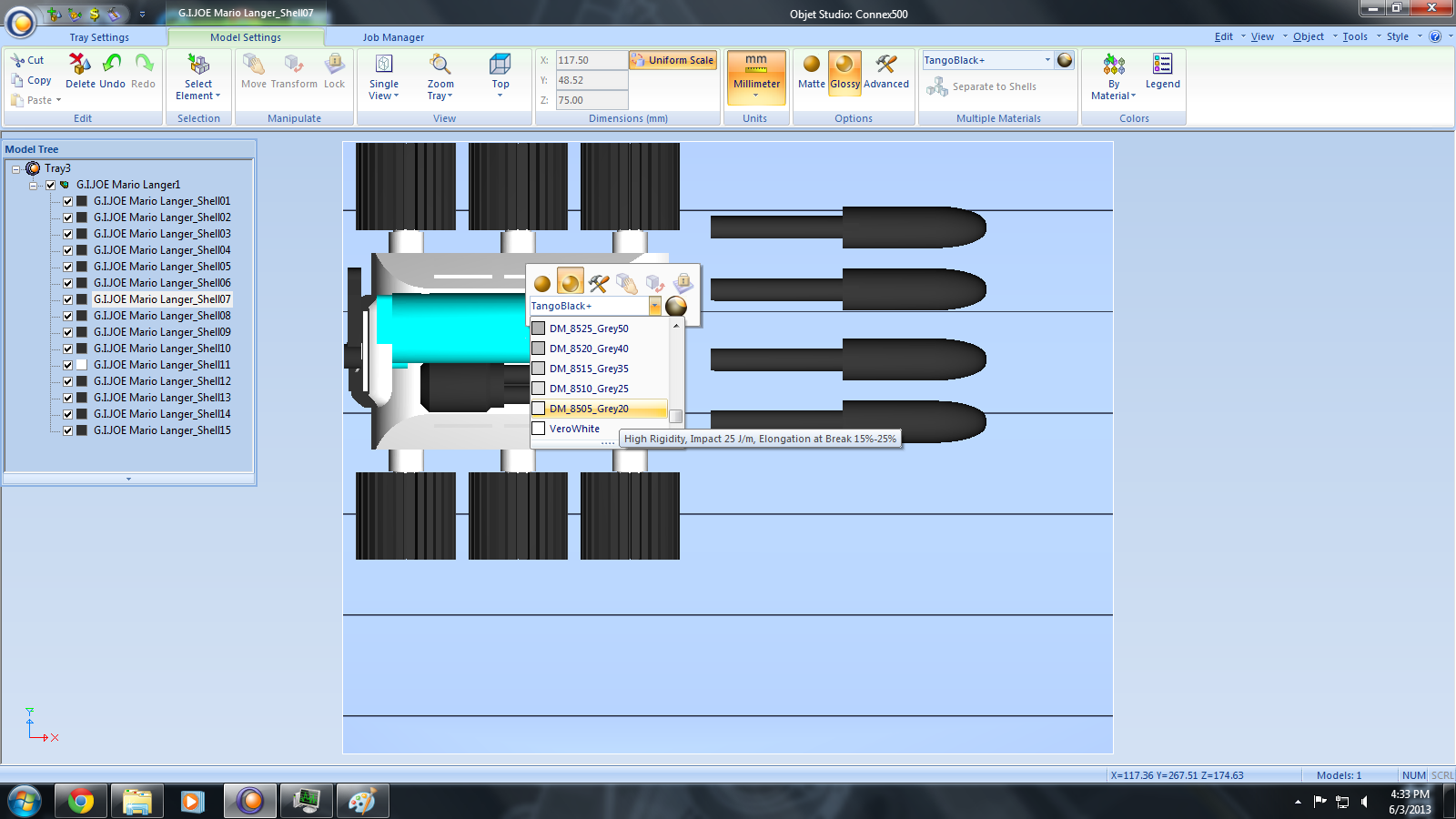Click hammer tools icon in floating toolbar
The height and width of the screenshot is (819, 1456).
coord(599,284)
